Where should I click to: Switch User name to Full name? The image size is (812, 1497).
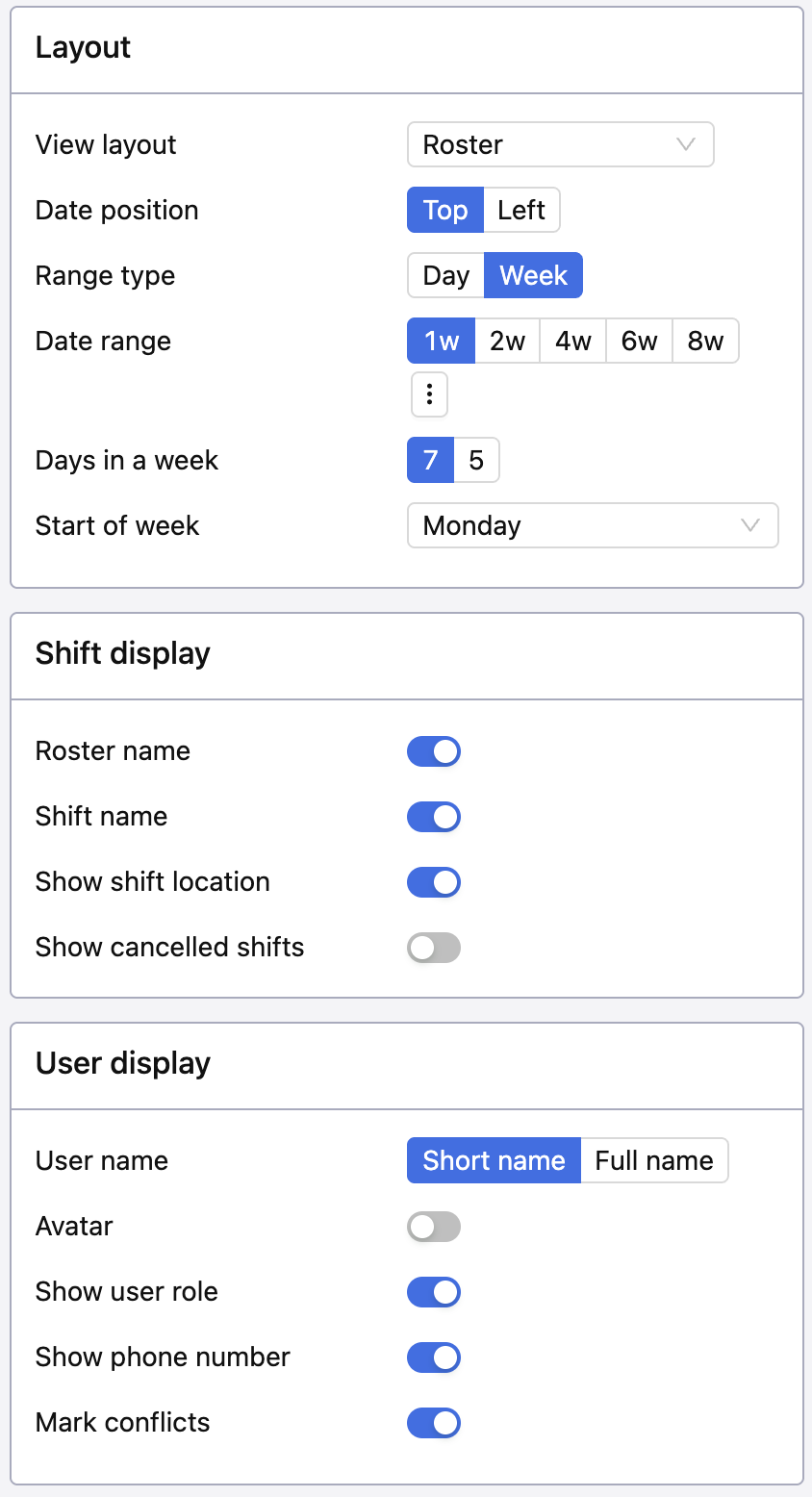coord(654,1160)
